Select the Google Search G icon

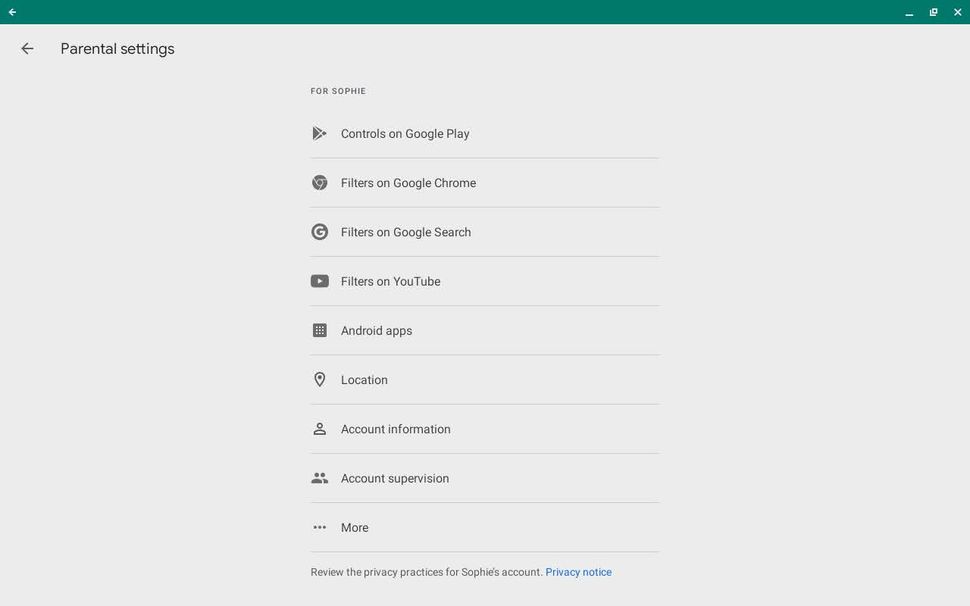click(319, 231)
